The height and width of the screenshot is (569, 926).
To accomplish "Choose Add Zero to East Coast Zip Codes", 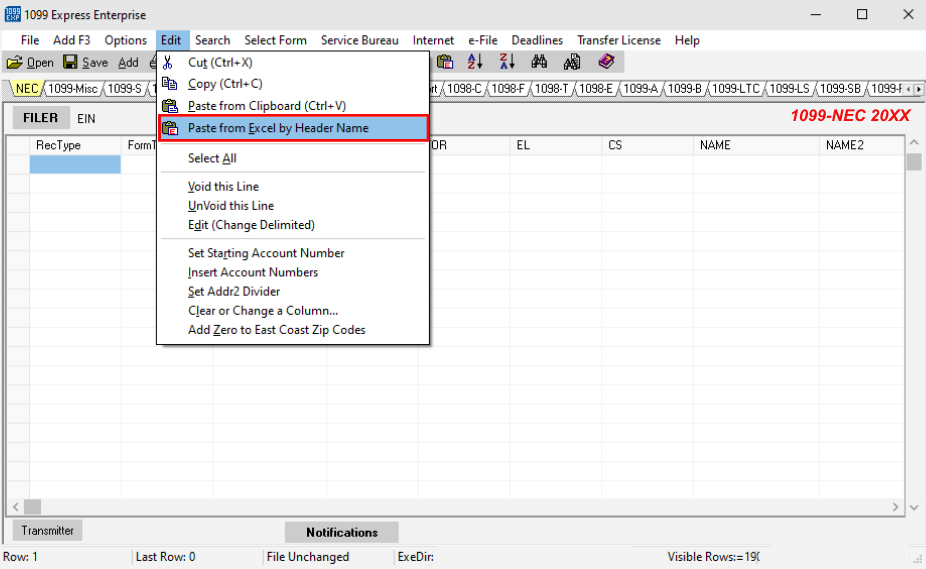I will coord(293,330).
